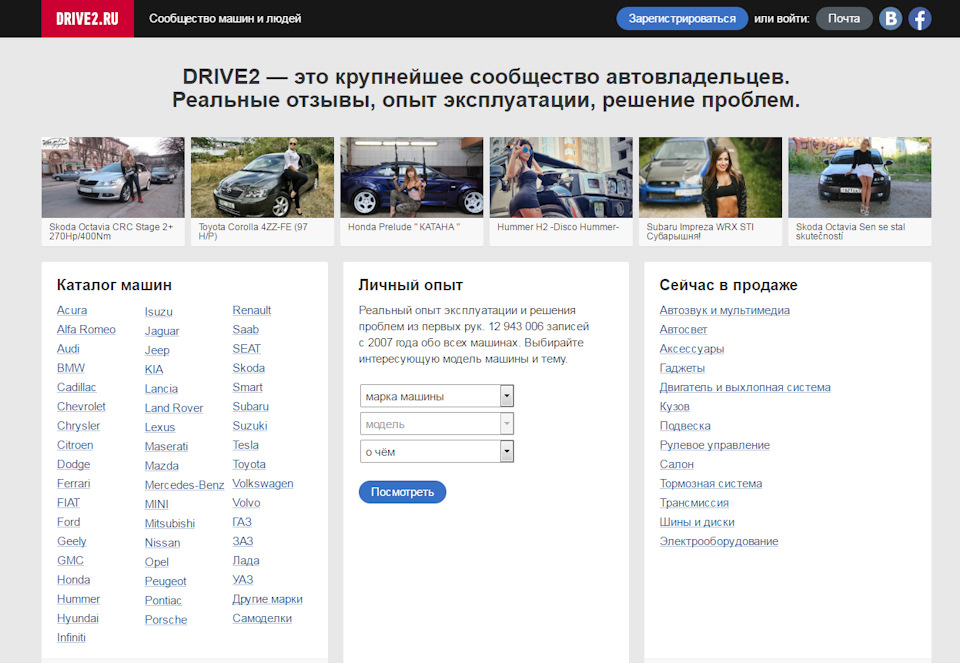This screenshot has height=663, width=960.
Task: Open Двигатель и выхлопная система category
Action: (745, 388)
